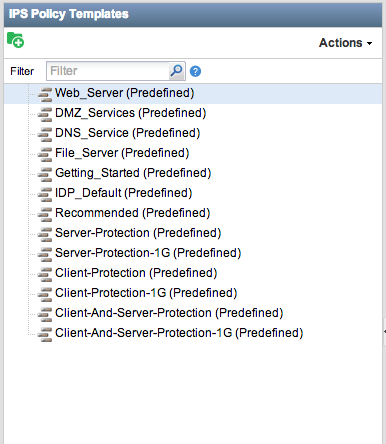Focus the Filter input field

coord(108,71)
